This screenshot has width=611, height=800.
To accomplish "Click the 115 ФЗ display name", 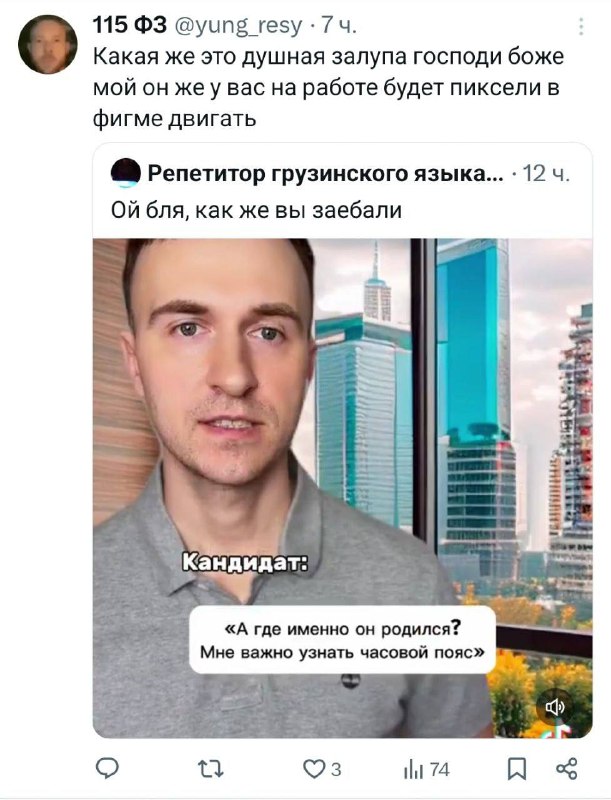I will [x=130, y=25].
